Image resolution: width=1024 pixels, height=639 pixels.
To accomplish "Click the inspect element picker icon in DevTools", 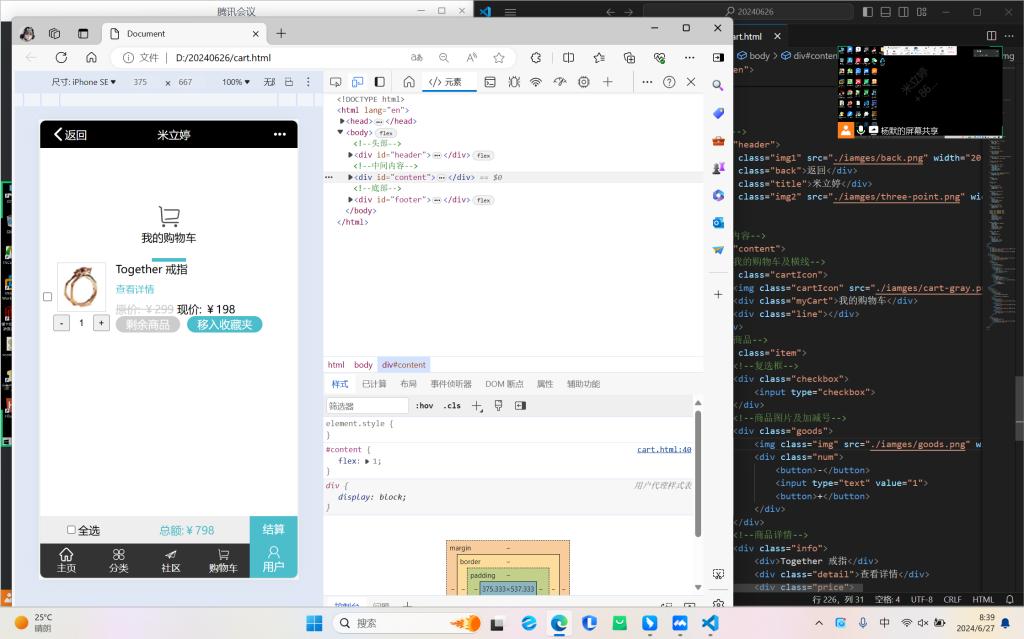I will point(335,82).
